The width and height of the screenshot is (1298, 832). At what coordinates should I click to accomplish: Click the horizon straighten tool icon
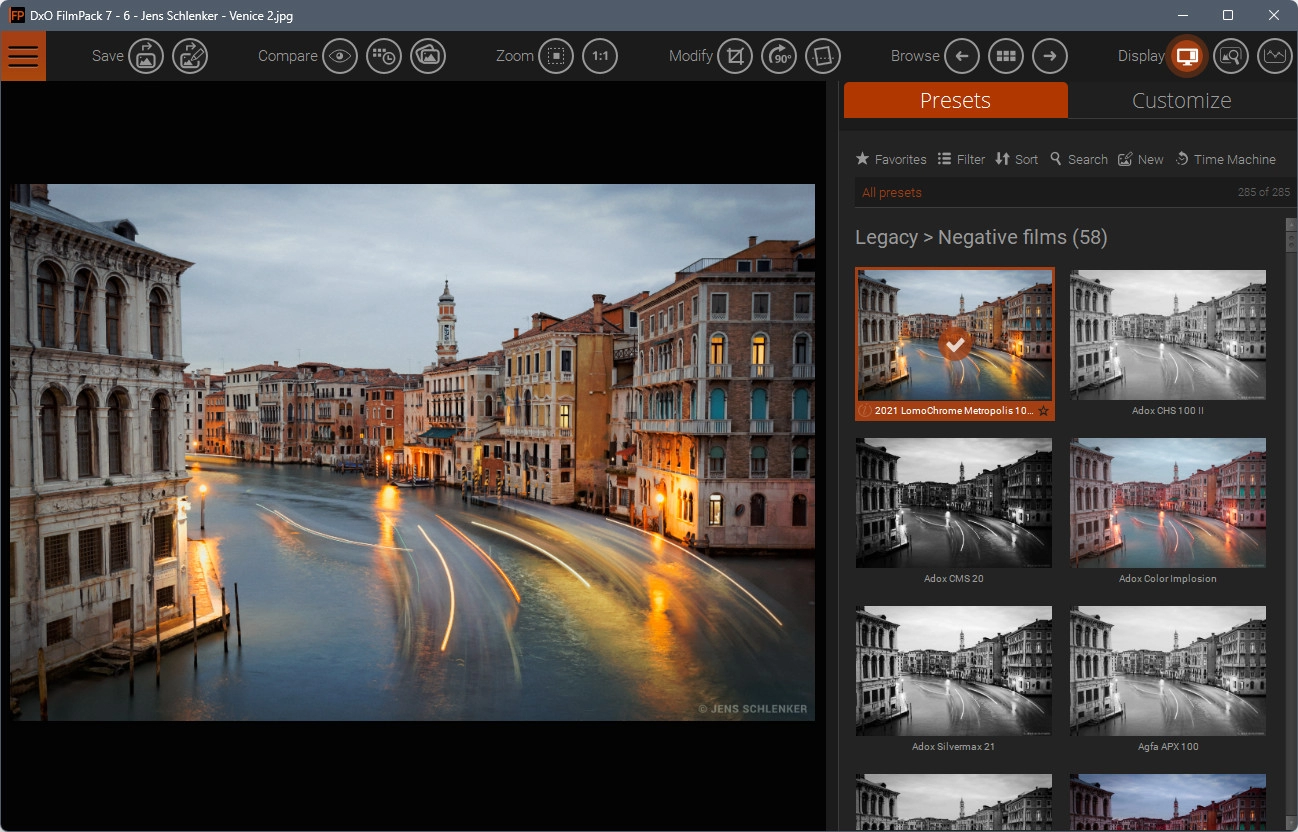click(823, 56)
